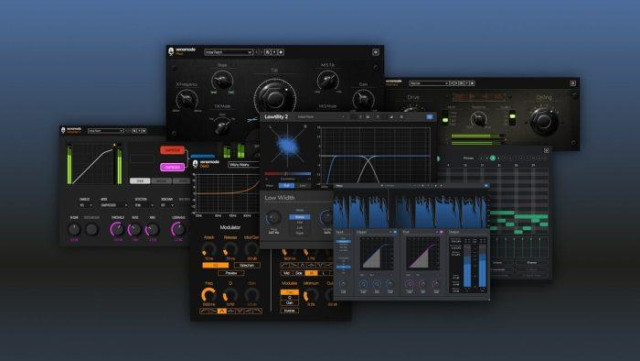Click the Minimum knob in DeQ plugin
640x361 pixels.
click(x=311, y=295)
